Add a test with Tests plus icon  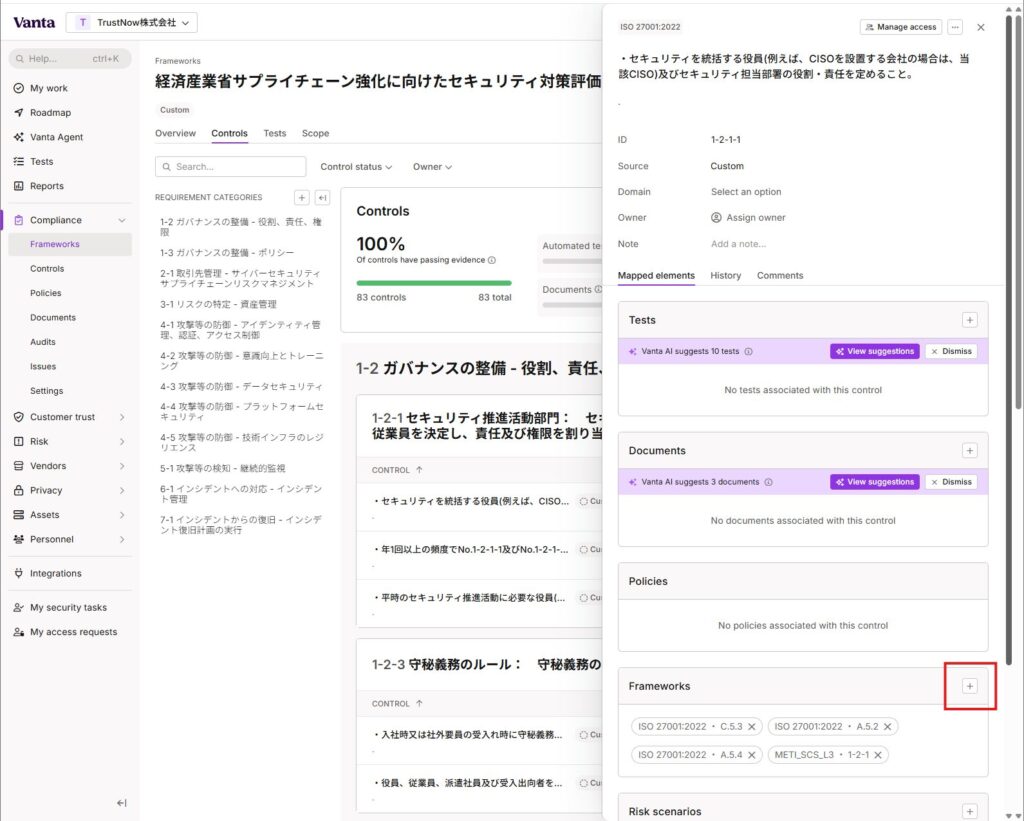pos(969,320)
